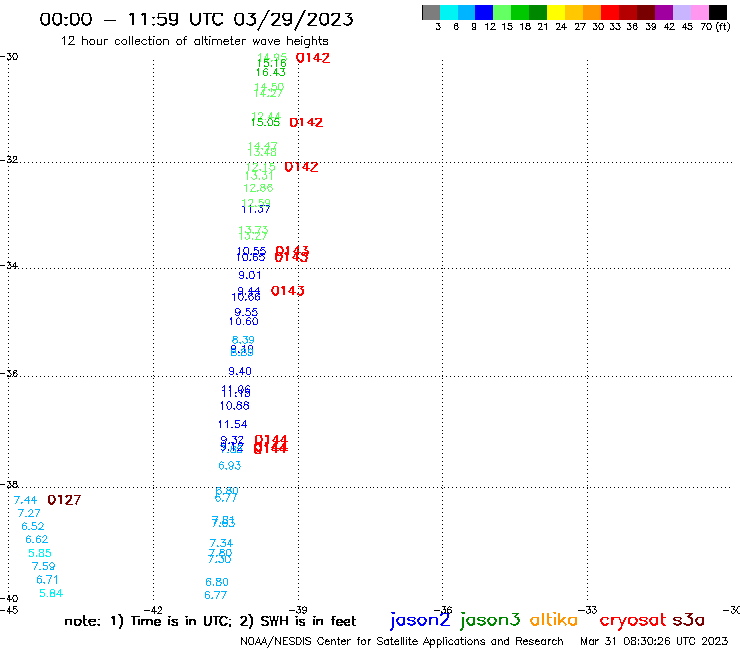Select the 8.39 wave height value
Image resolution: width=740 pixels, height=650 pixels.
tap(243, 340)
